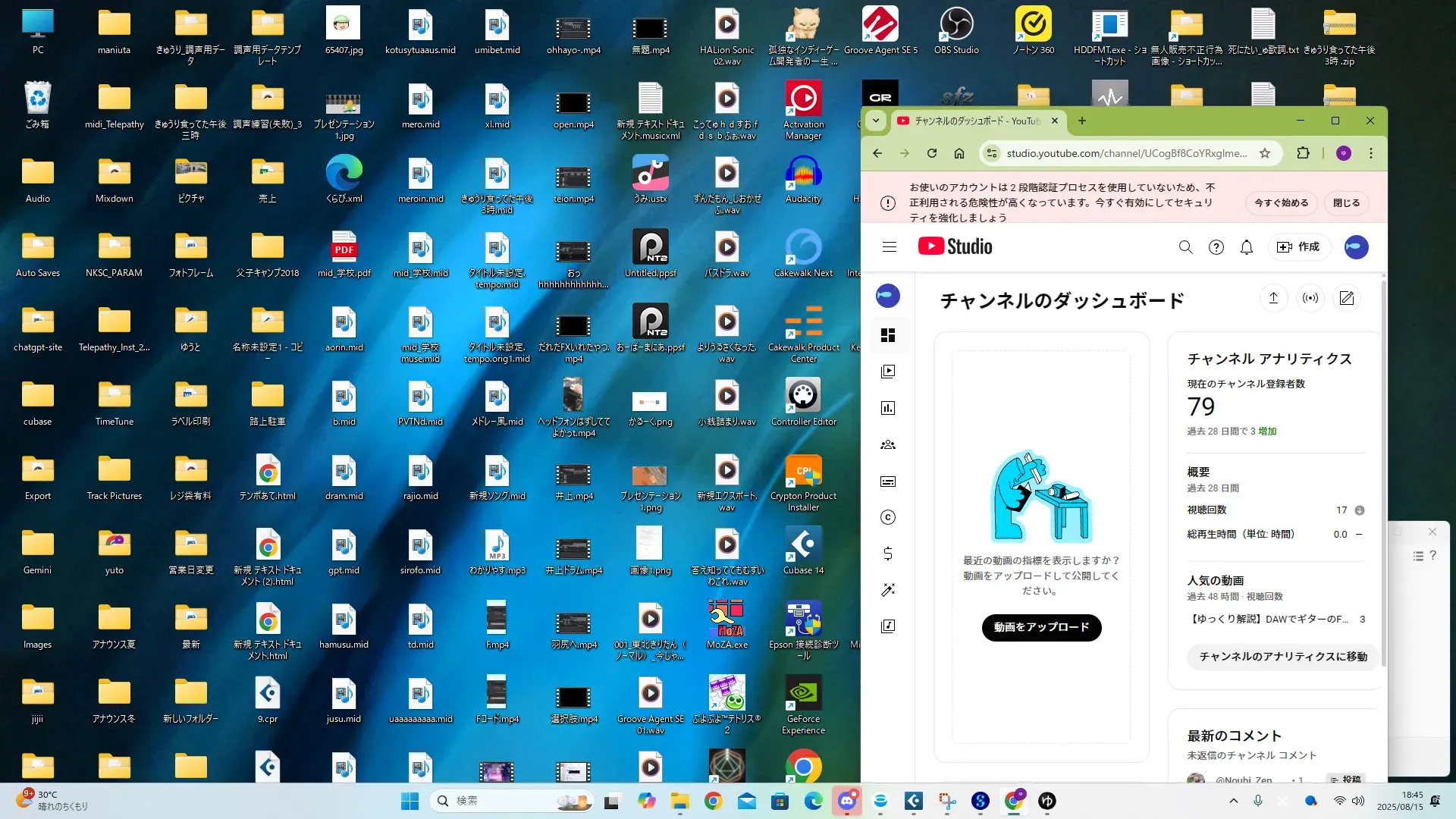Open the Content icon in Studio sidebar
Screen dimensions: 1456x819
coord(888,372)
